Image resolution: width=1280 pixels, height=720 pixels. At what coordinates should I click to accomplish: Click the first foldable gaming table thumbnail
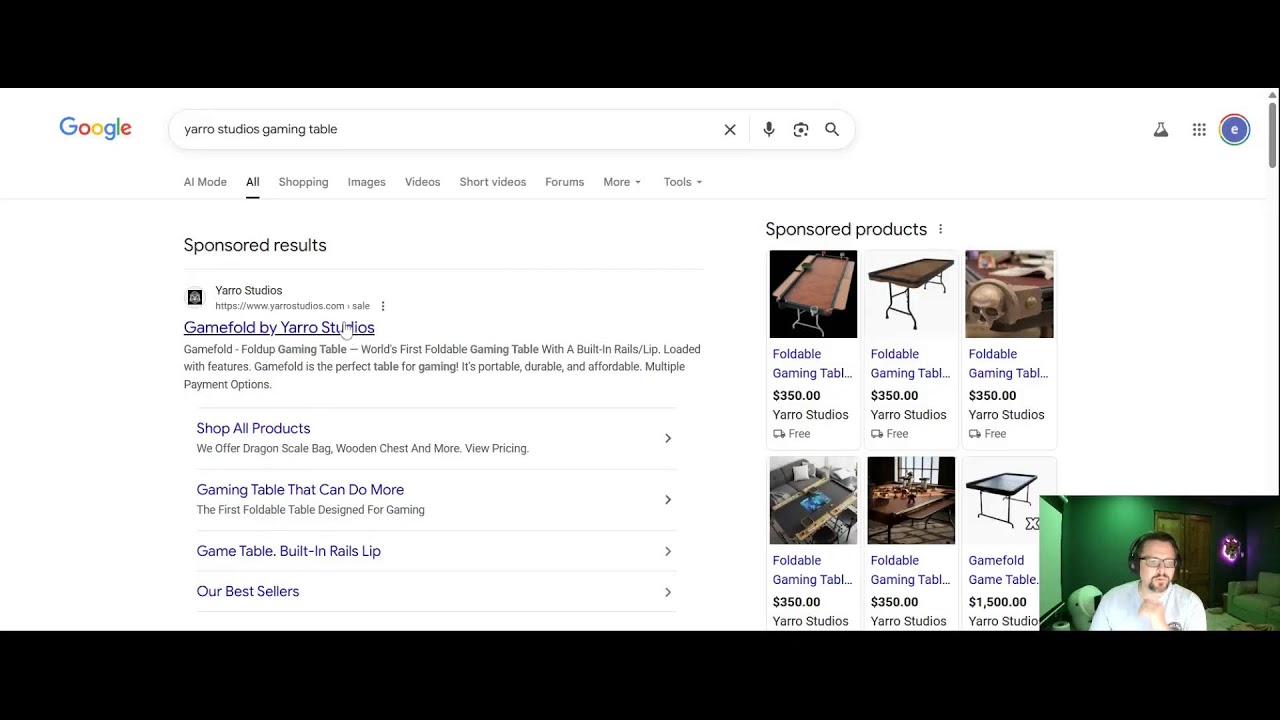point(813,294)
